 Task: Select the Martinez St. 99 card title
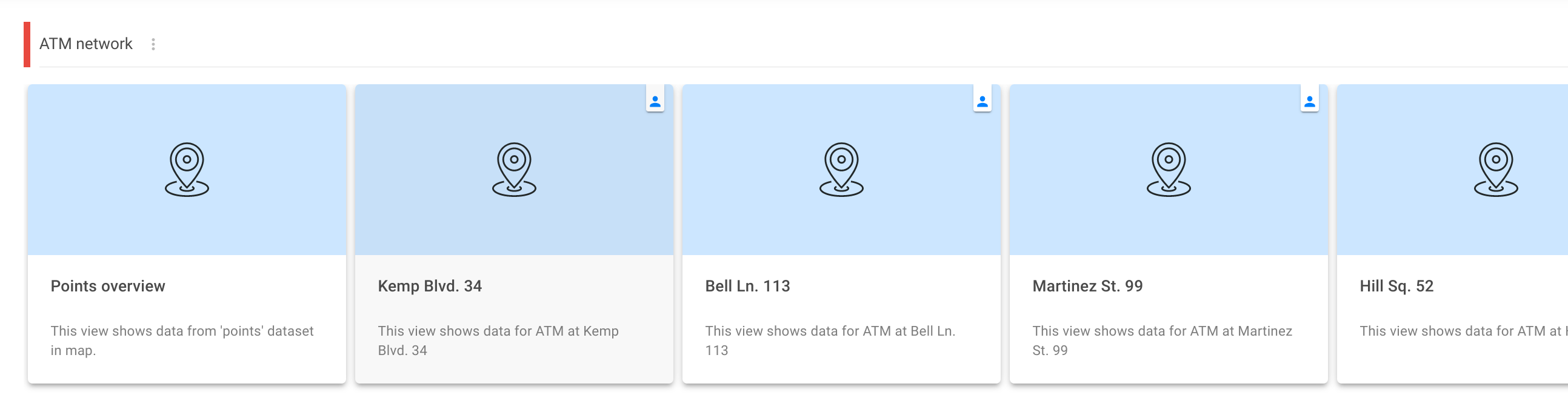tap(1087, 286)
